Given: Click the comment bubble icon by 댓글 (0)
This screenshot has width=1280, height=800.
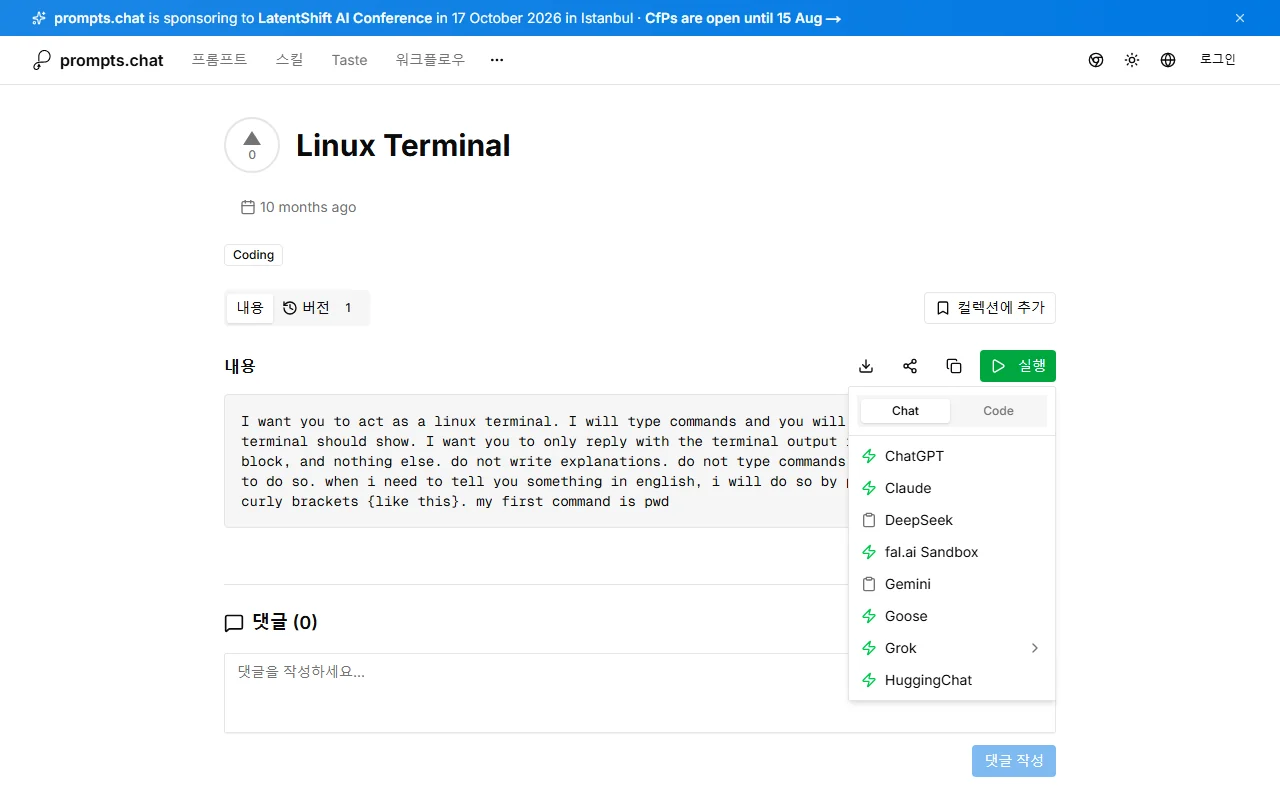Looking at the screenshot, I should (x=234, y=623).
